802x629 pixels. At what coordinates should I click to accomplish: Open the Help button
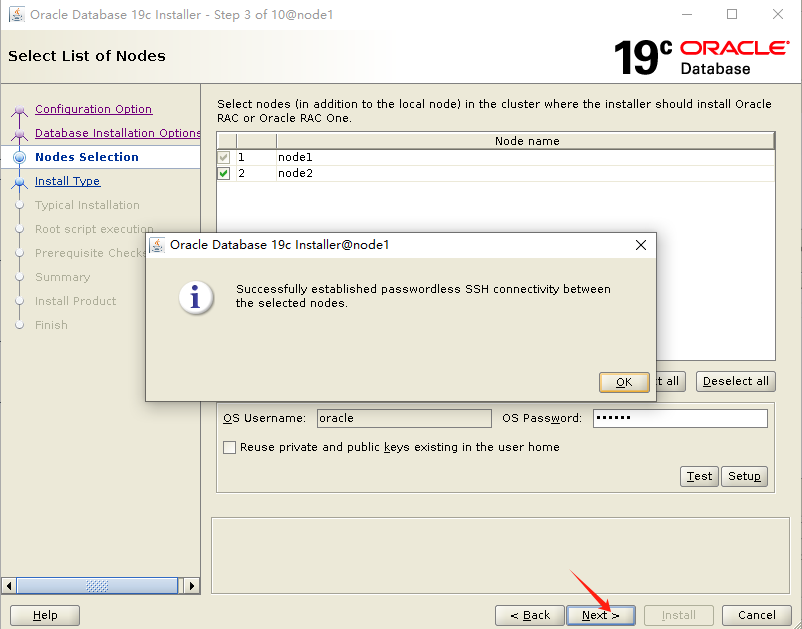pos(45,615)
